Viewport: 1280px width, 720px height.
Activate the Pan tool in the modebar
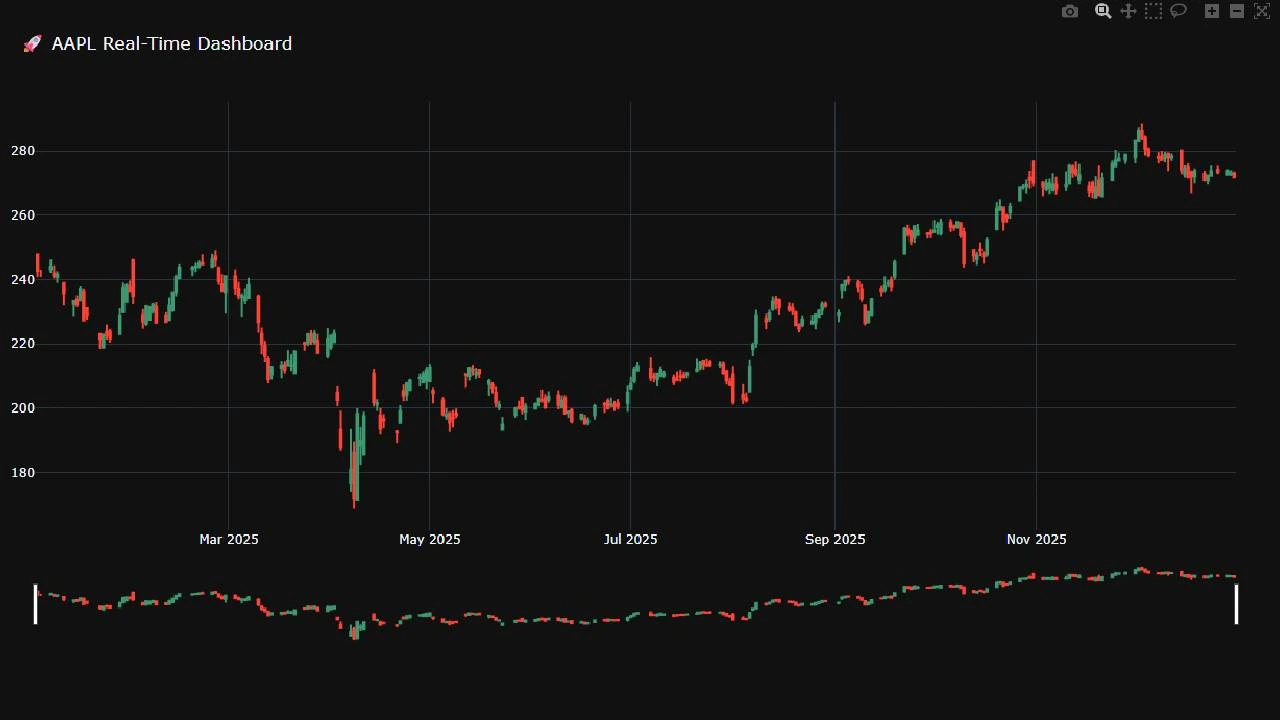coord(1127,11)
